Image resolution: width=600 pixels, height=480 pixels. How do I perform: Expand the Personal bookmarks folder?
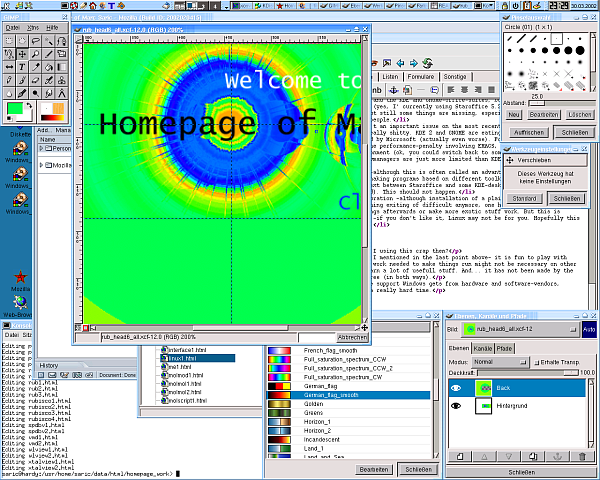click(x=41, y=149)
